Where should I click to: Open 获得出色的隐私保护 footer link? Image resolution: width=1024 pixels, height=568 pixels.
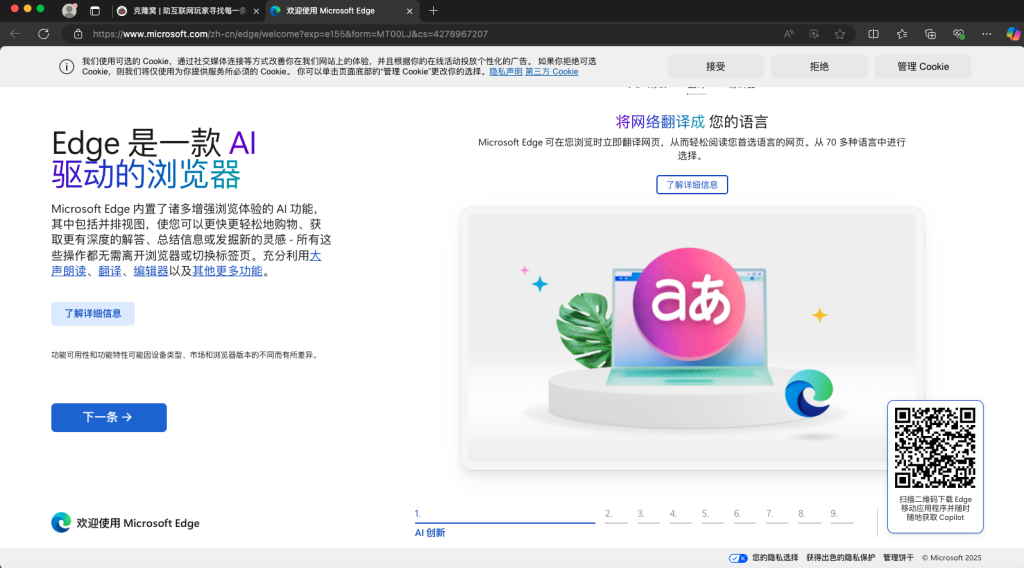[840, 558]
